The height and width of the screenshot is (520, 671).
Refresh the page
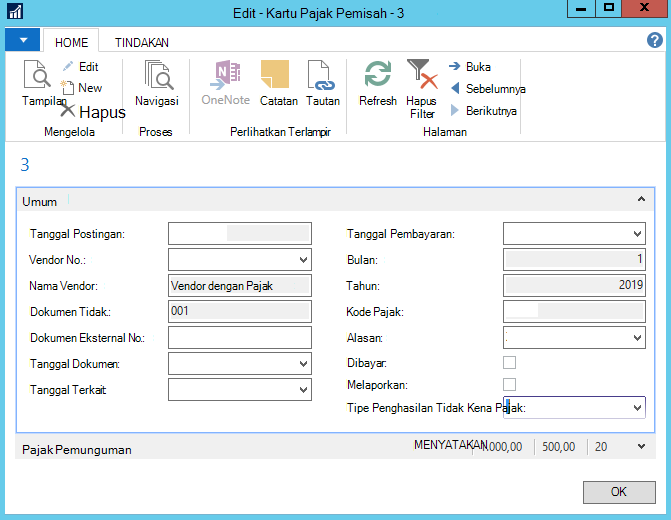(x=377, y=83)
